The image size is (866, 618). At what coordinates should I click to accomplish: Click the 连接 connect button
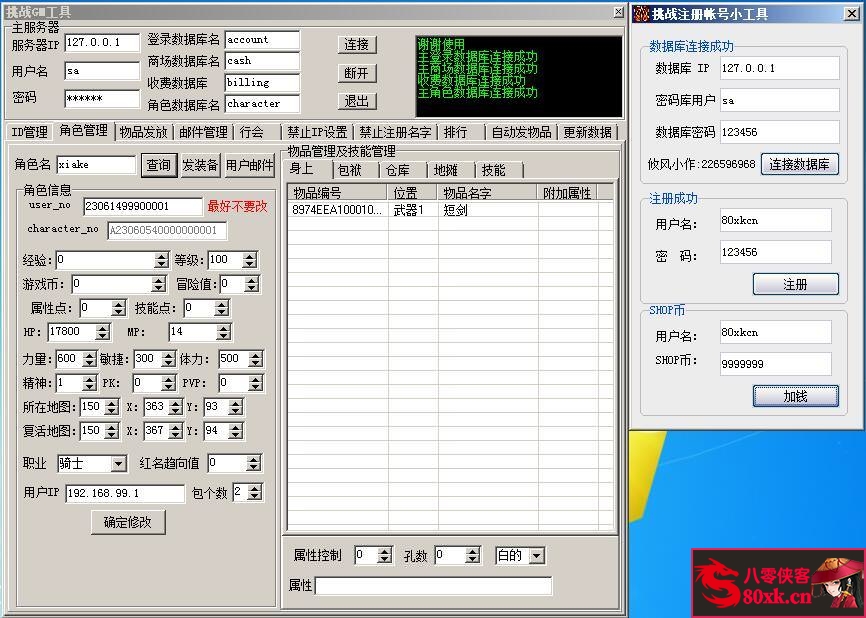point(356,44)
